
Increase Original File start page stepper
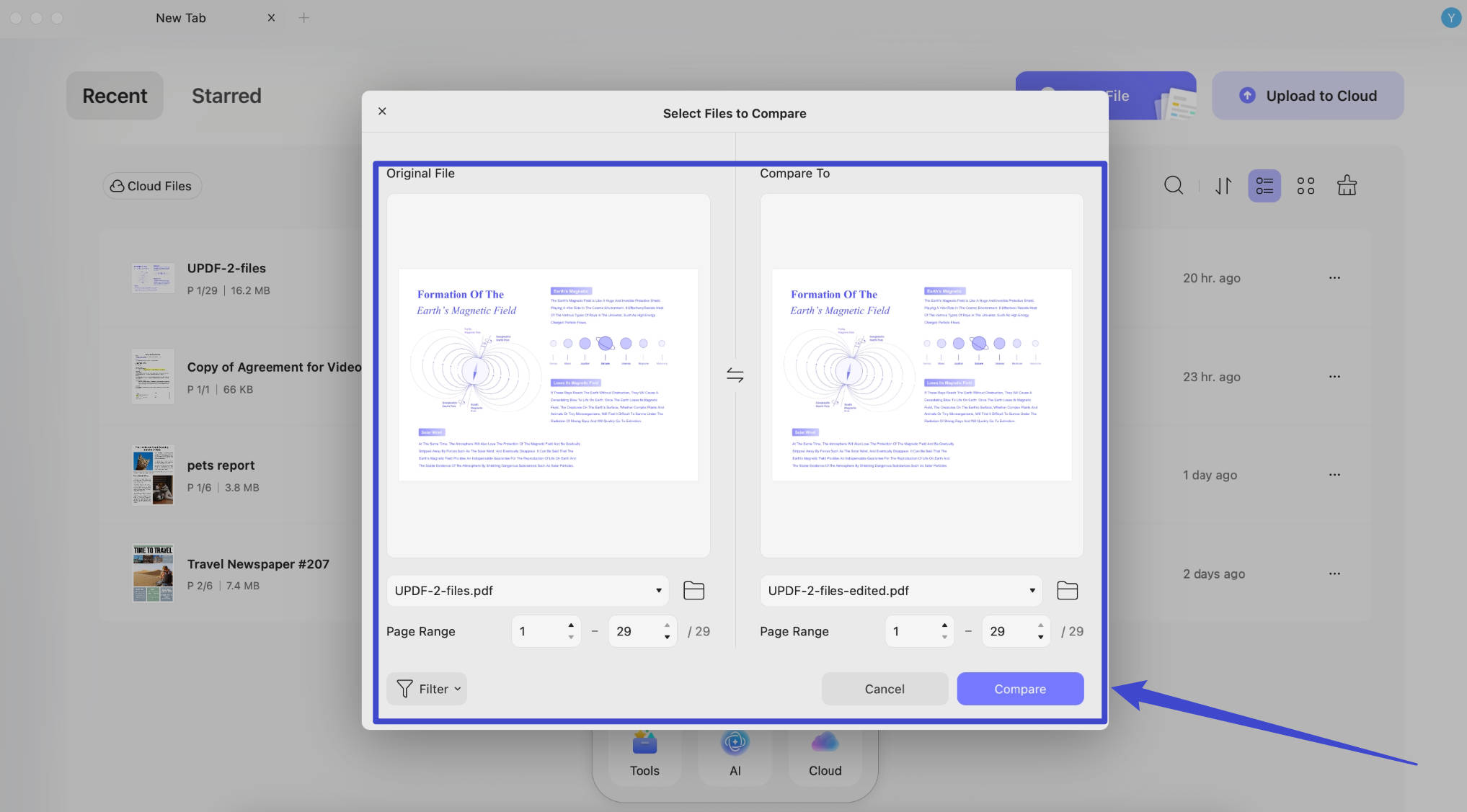[x=571, y=625]
